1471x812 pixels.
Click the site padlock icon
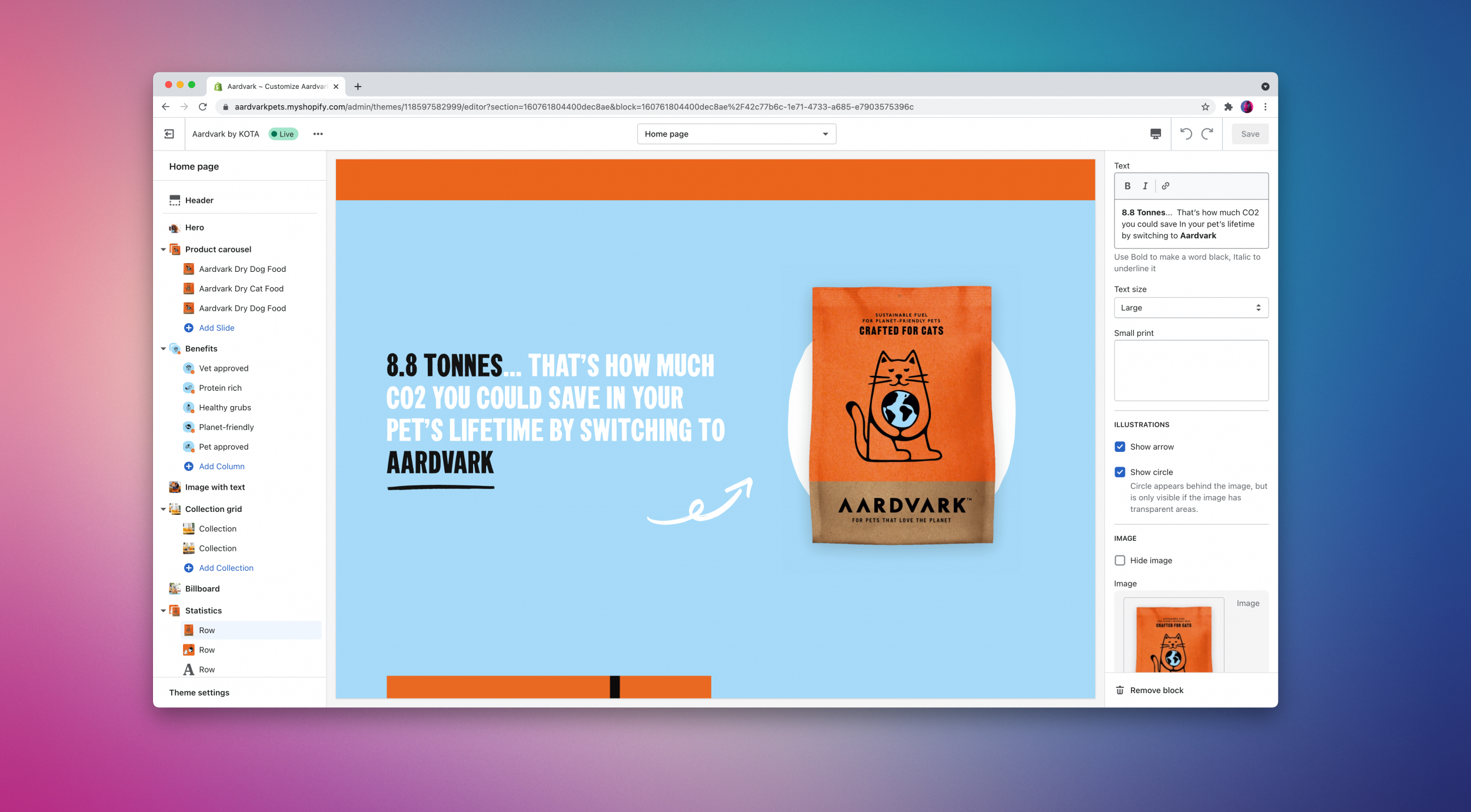[225, 107]
